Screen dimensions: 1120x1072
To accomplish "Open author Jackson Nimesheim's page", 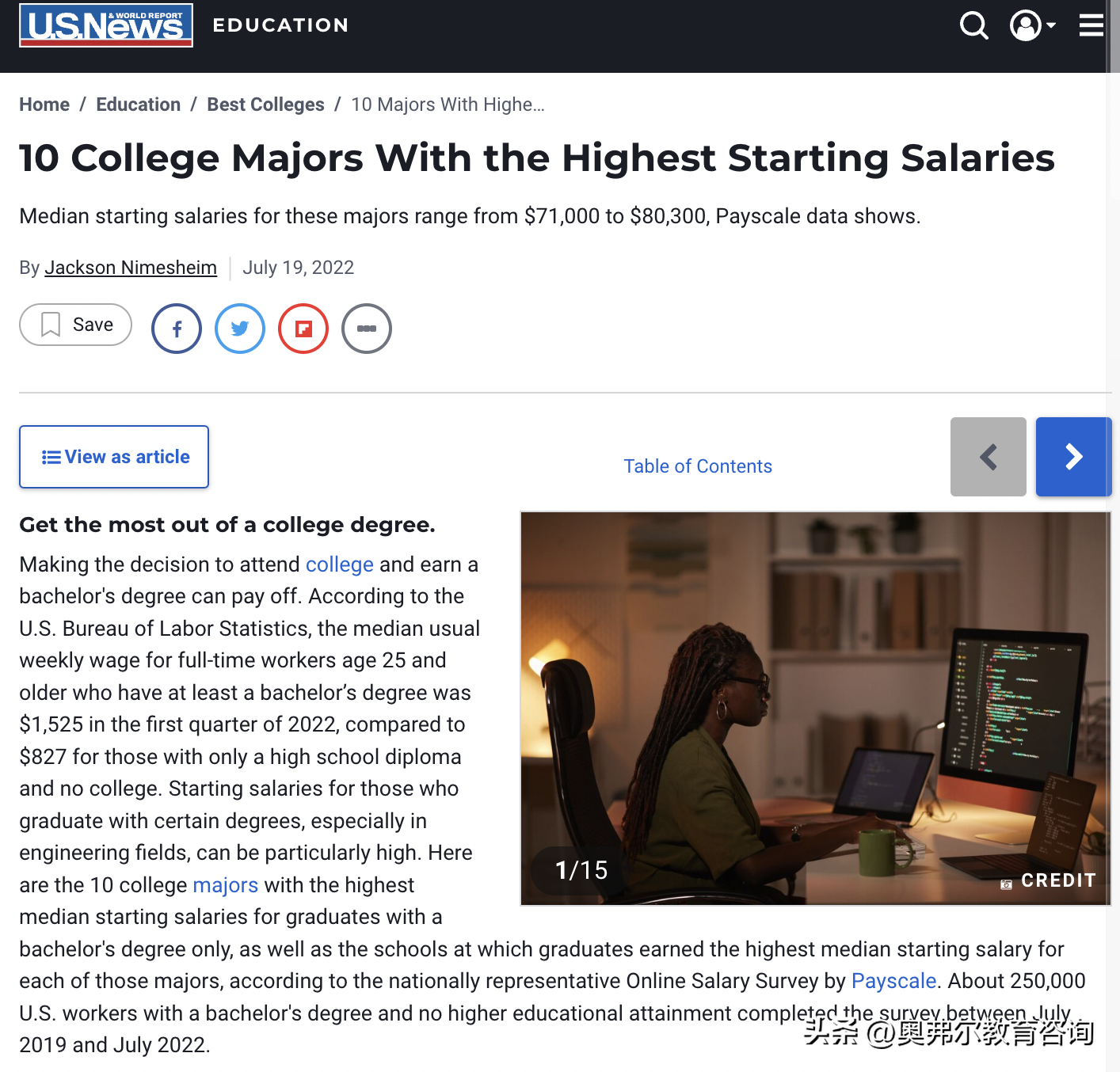I will 131,268.
